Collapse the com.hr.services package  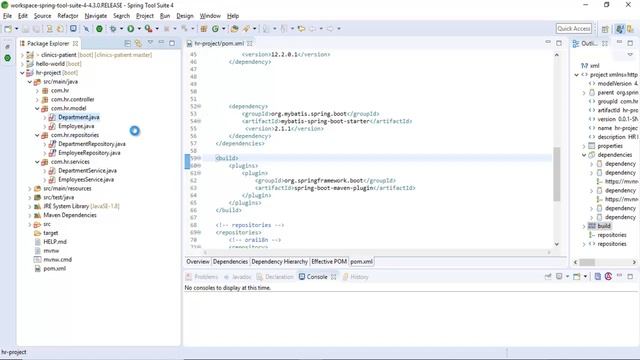(x=37, y=162)
